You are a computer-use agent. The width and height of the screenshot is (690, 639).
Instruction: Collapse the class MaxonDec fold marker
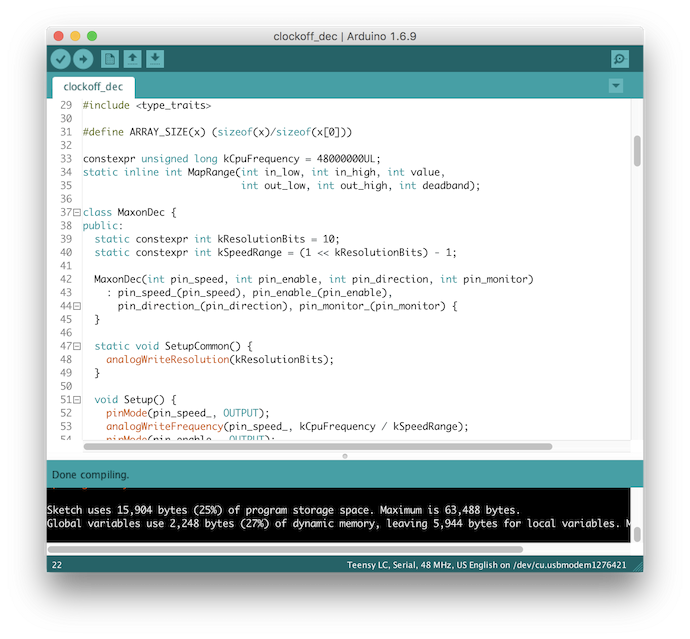(x=77, y=213)
